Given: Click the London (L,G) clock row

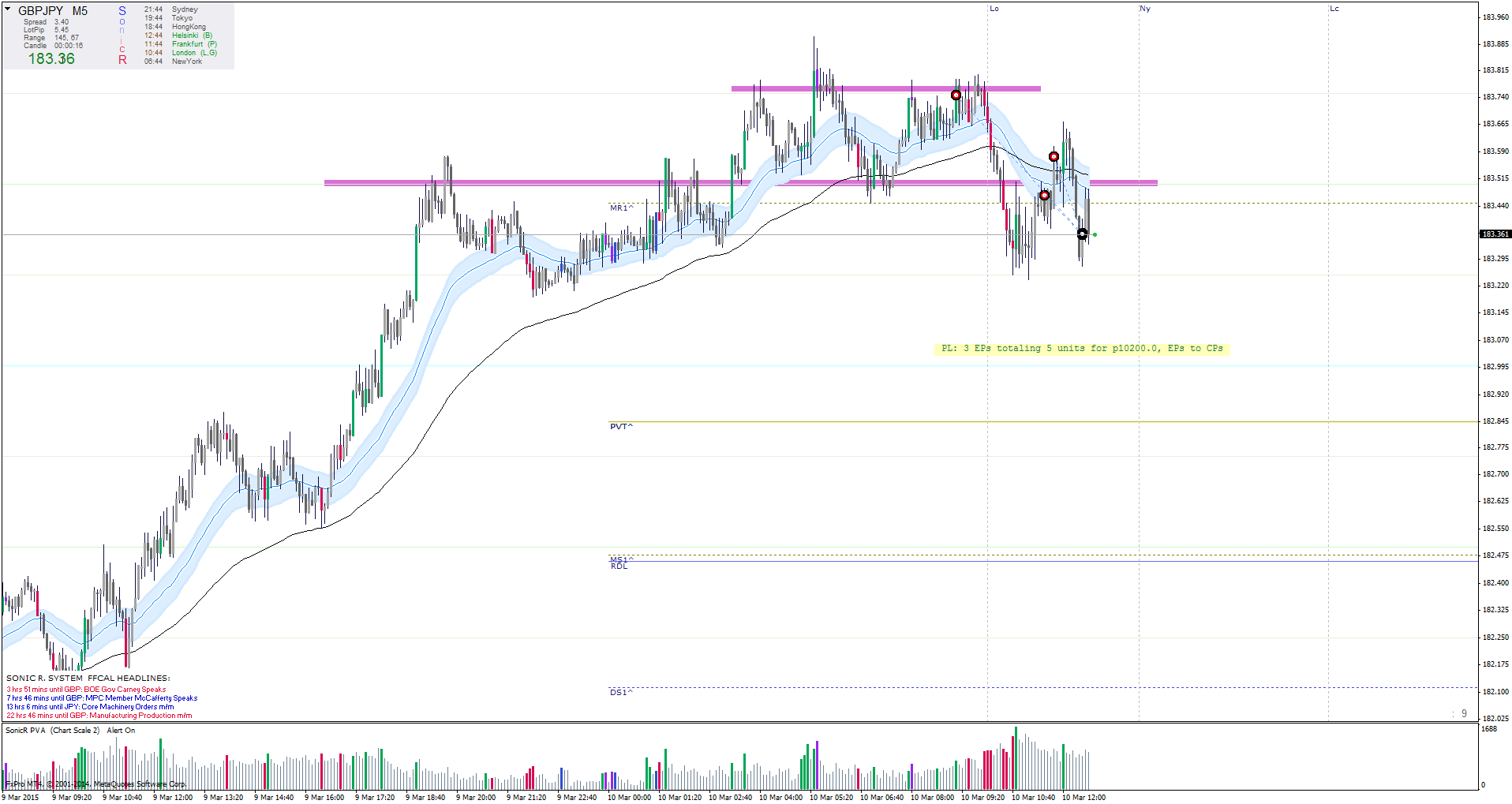Looking at the screenshot, I should (181, 53).
